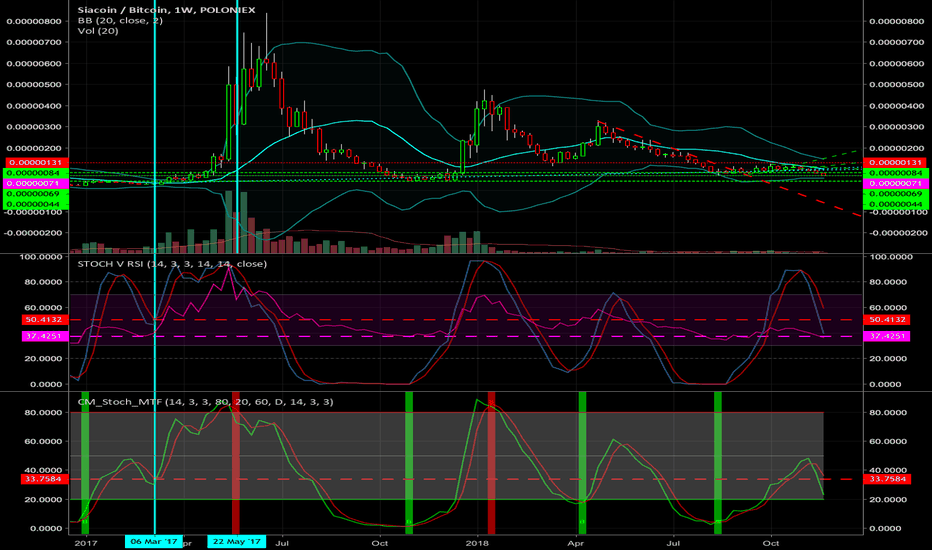Click the 100.0000 tick on left stochastic scale

(41, 257)
